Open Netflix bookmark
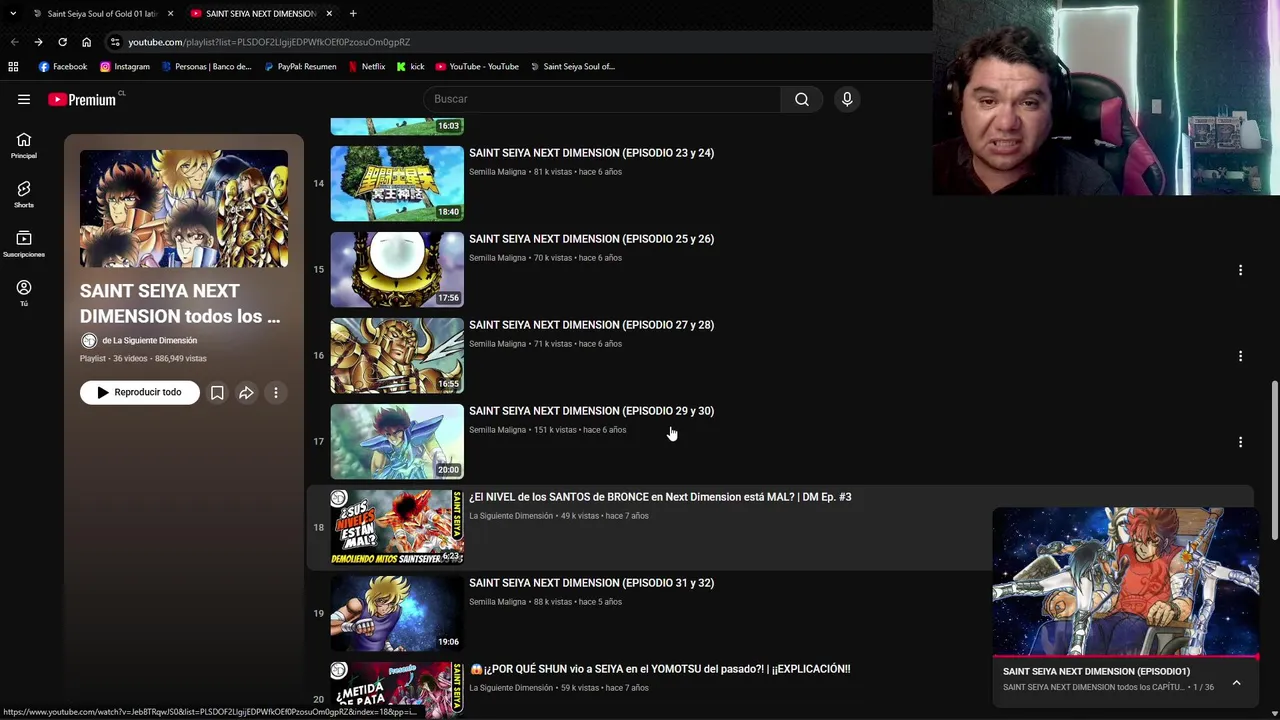Viewport: 1280px width, 720px height. coord(366,67)
